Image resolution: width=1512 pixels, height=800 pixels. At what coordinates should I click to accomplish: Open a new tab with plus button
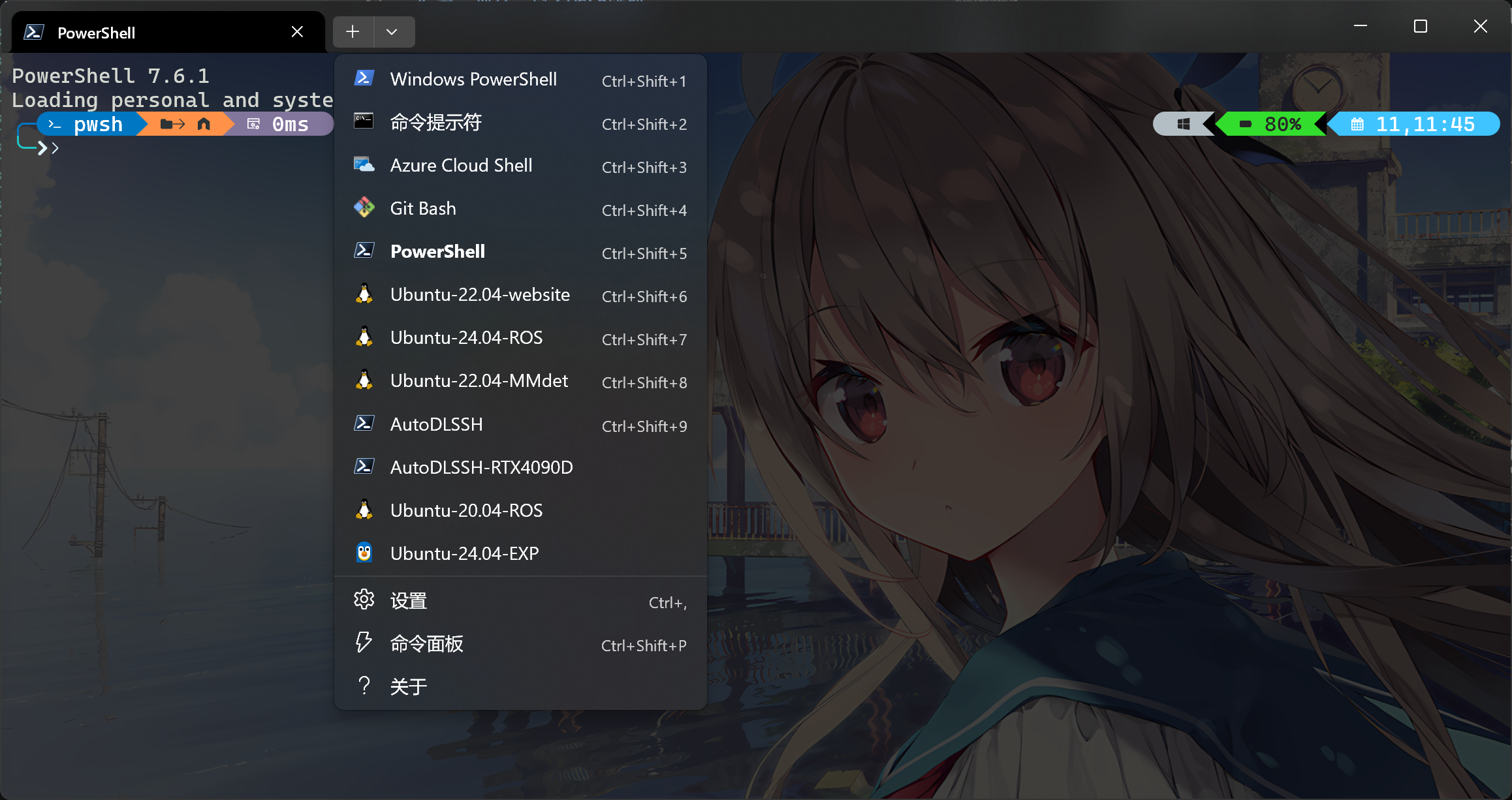coord(353,32)
